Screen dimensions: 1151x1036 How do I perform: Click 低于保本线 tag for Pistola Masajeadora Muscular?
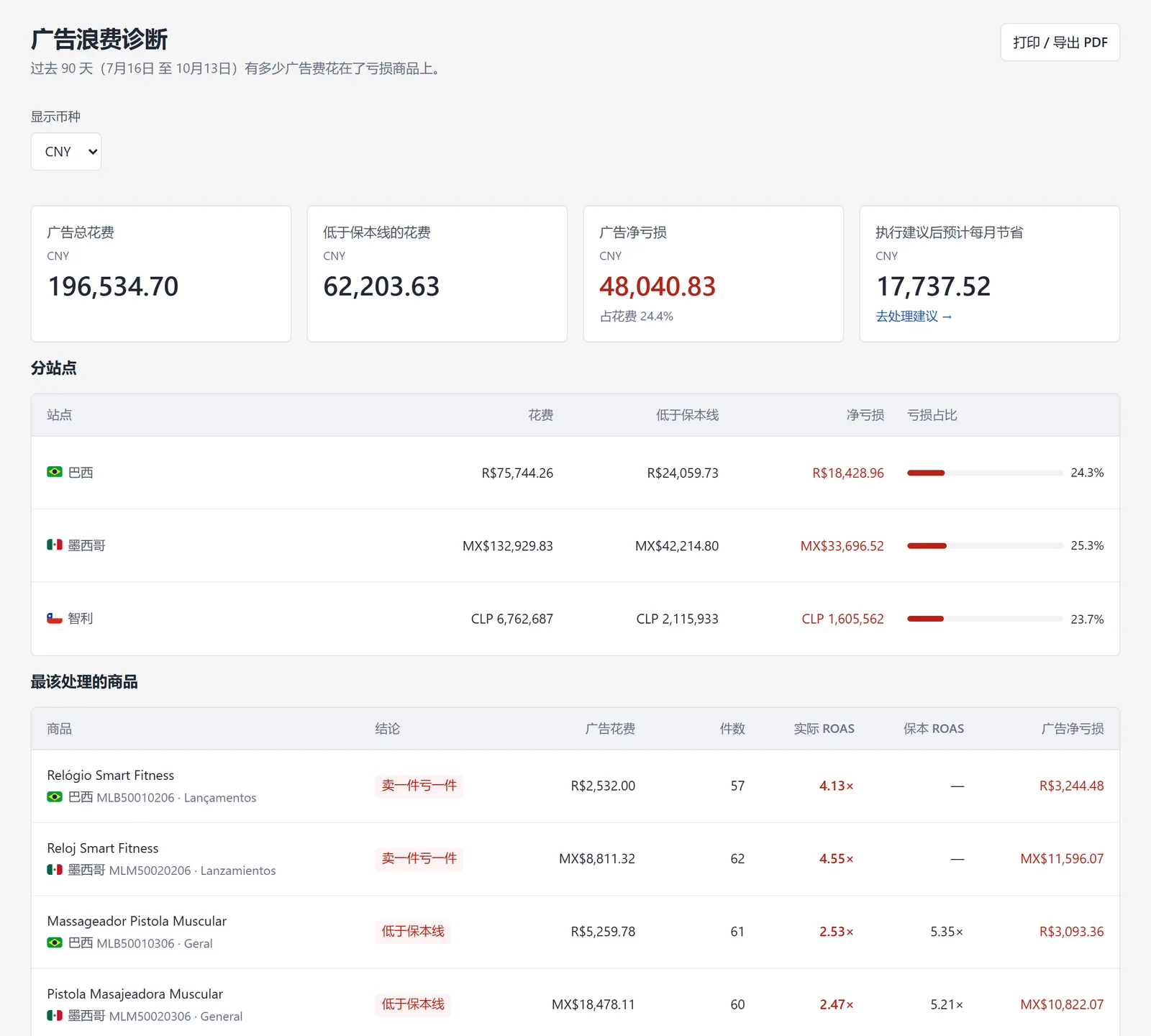click(413, 1004)
